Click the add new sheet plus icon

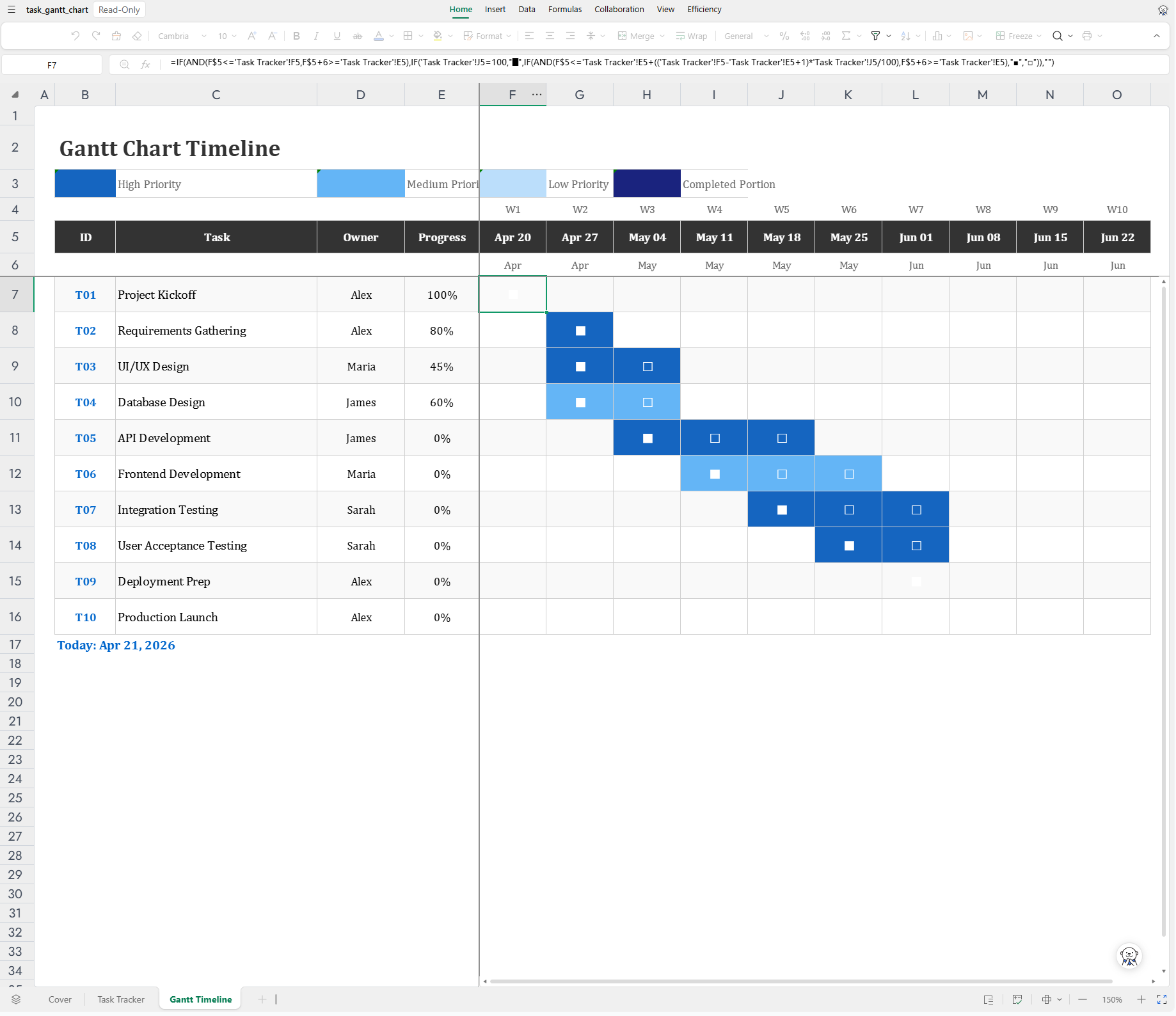click(x=262, y=999)
